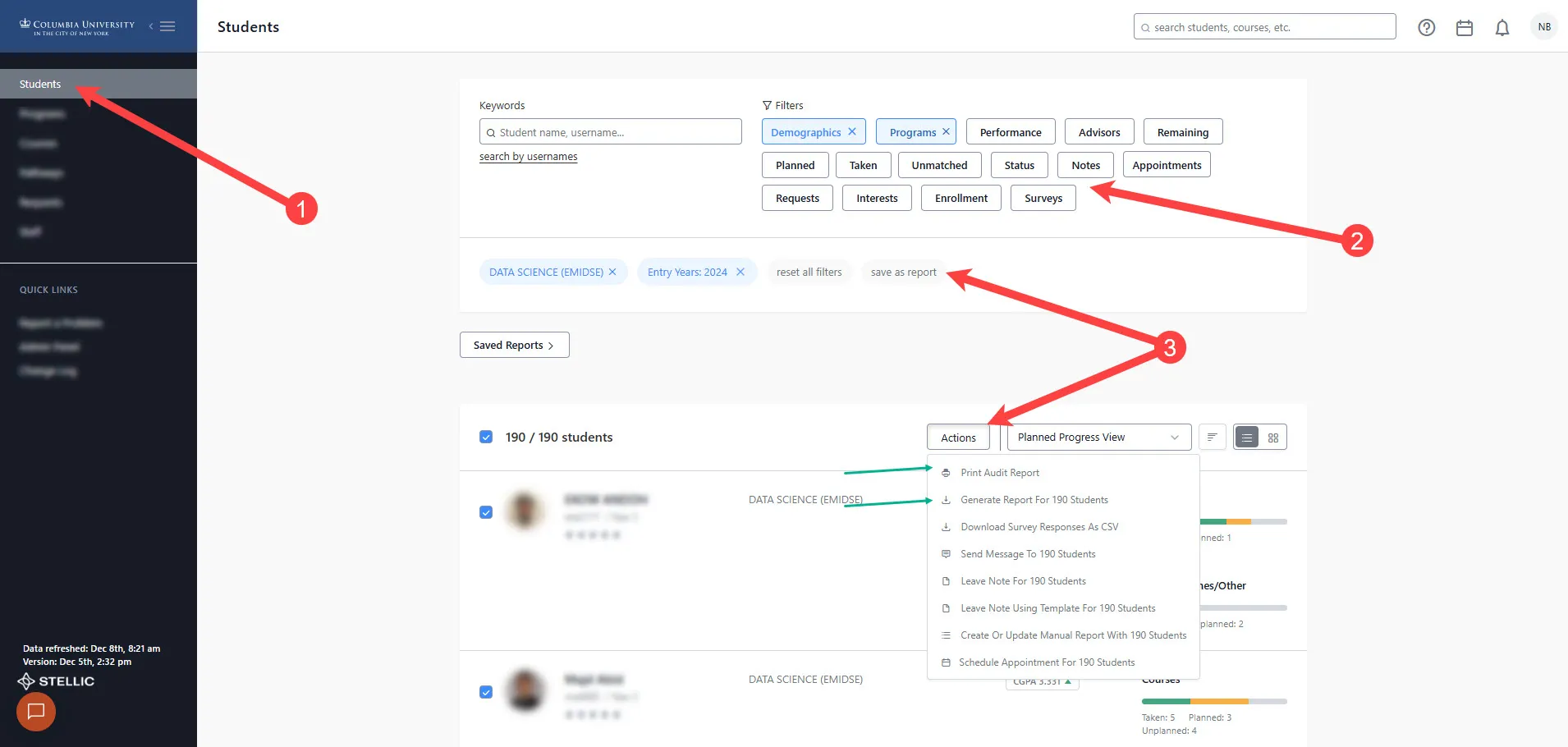Focus the Student name keywords input
The height and width of the screenshot is (747, 1568).
click(611, 132)
